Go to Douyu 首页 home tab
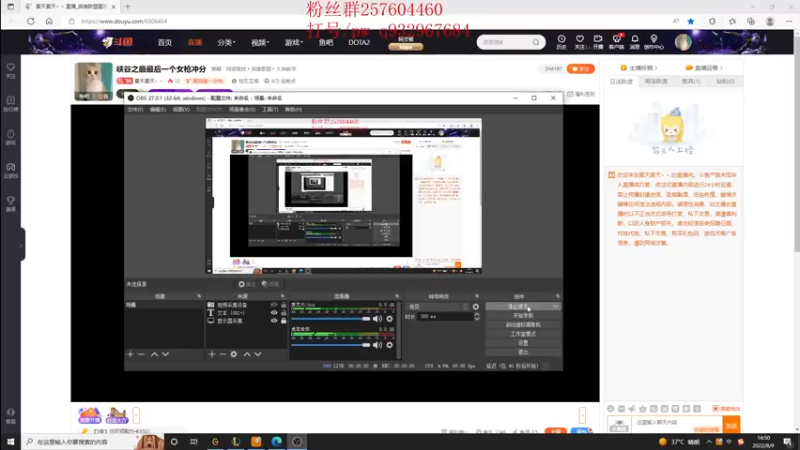The width and height of the screenshot is (800, 450). pyautogui.click(x=165, y=42)
